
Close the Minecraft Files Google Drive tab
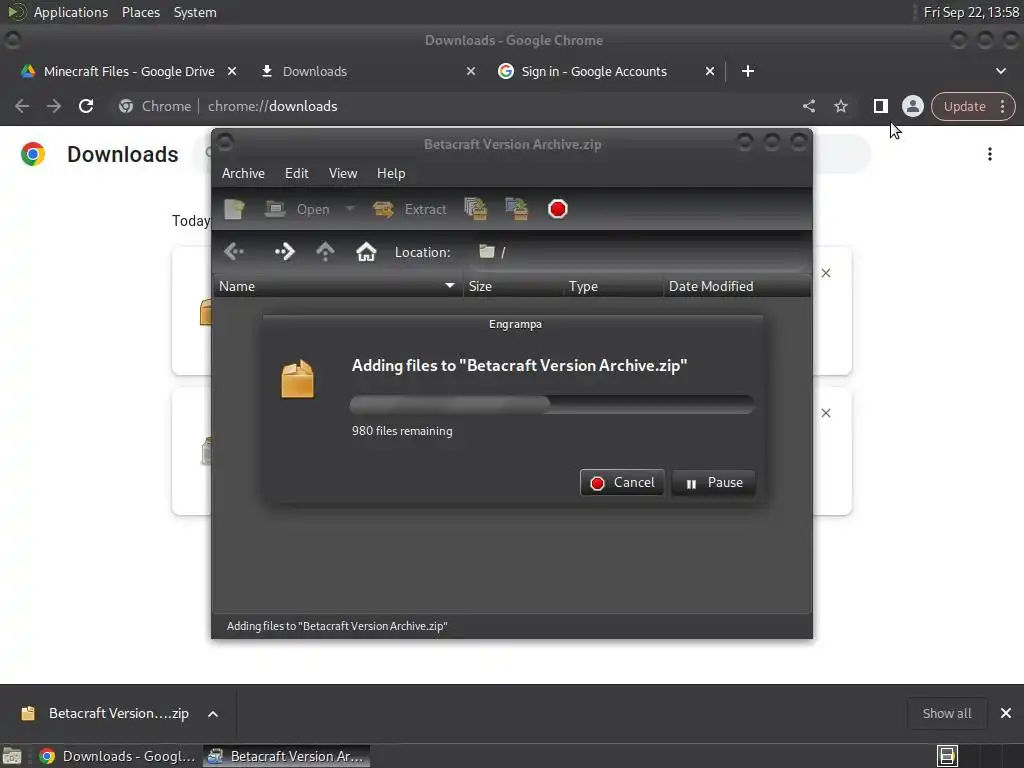pyautogui.click(x=232, y=71)
